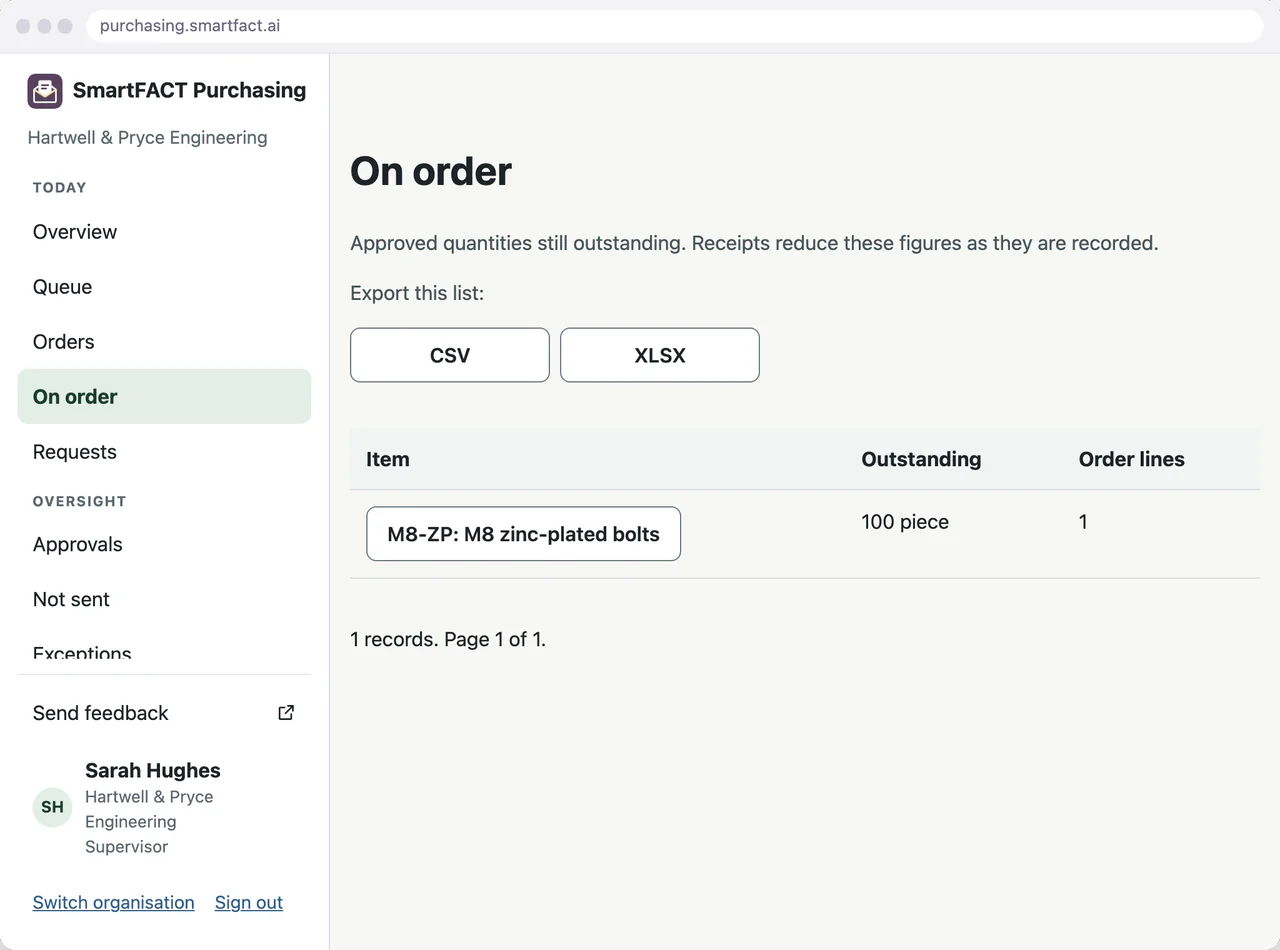Go to the Not sent list
Image resolution: width=1280 pixels, height=950 pixels.
pyautogui.click(x=164, y=600)
